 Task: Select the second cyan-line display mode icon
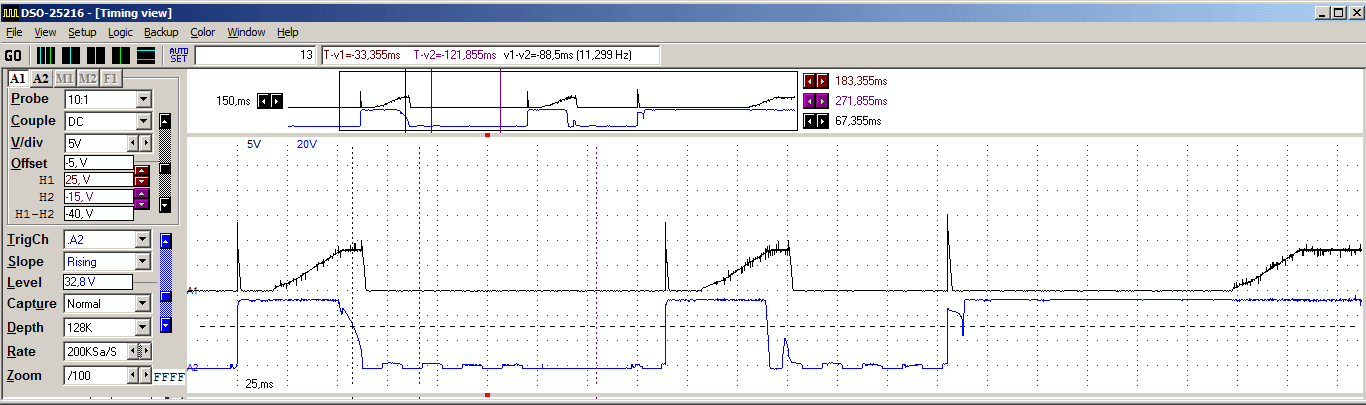point(71,55)
